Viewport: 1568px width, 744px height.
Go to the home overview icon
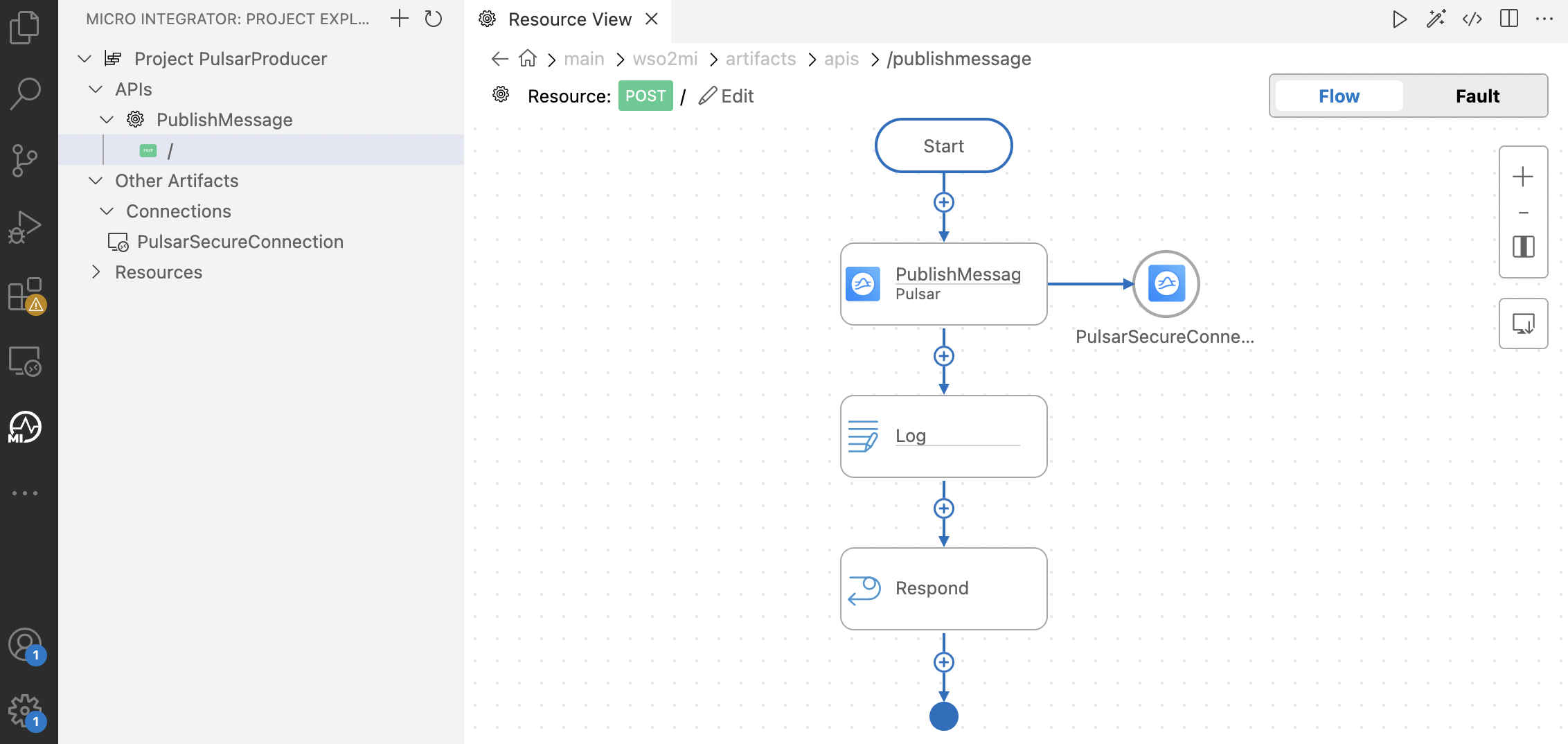click(x=528, y=58)
